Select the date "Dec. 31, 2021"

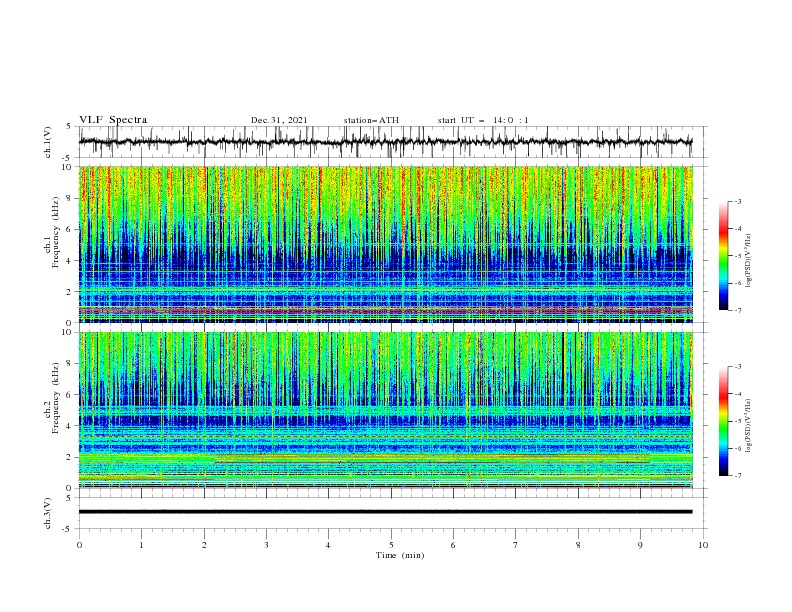pos(279,120)
